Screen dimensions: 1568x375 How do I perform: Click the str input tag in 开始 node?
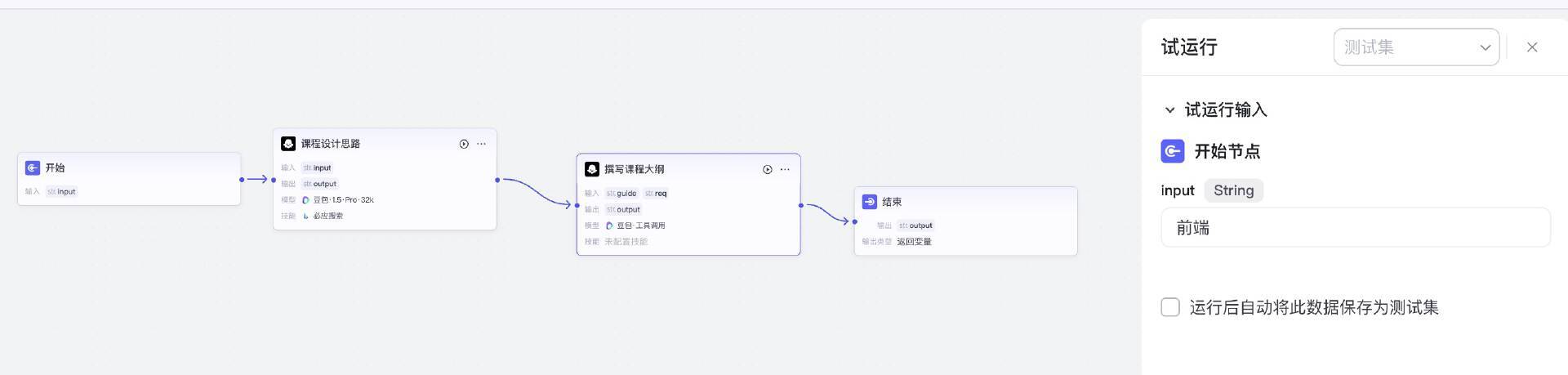point(61,192)
